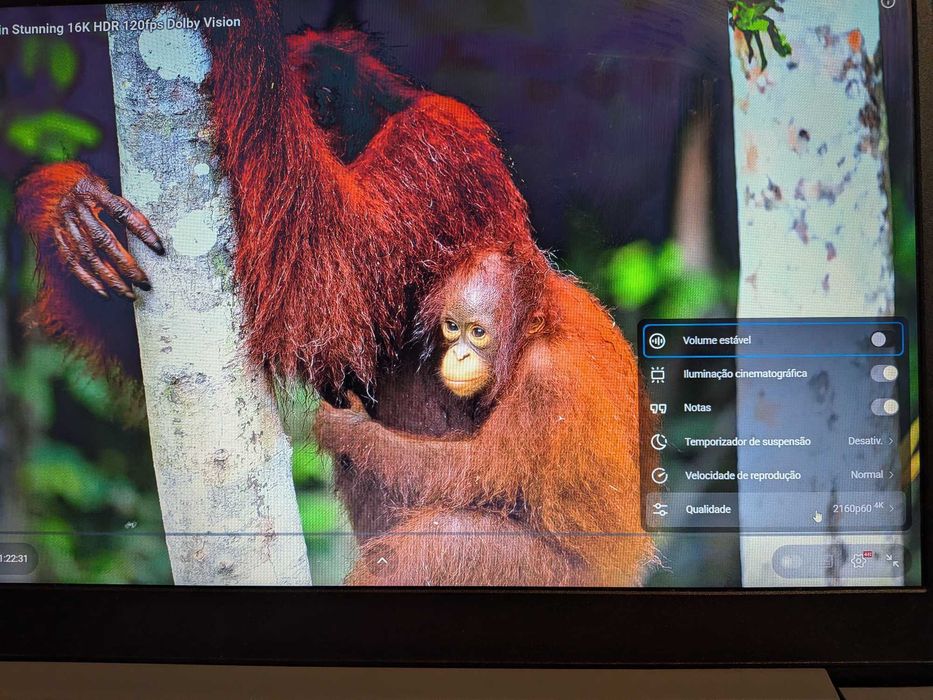The width and height of the screenshot is (933, 700).
Task: Click the Qualidade sliders icon
Action: click(x=660, y=510)
